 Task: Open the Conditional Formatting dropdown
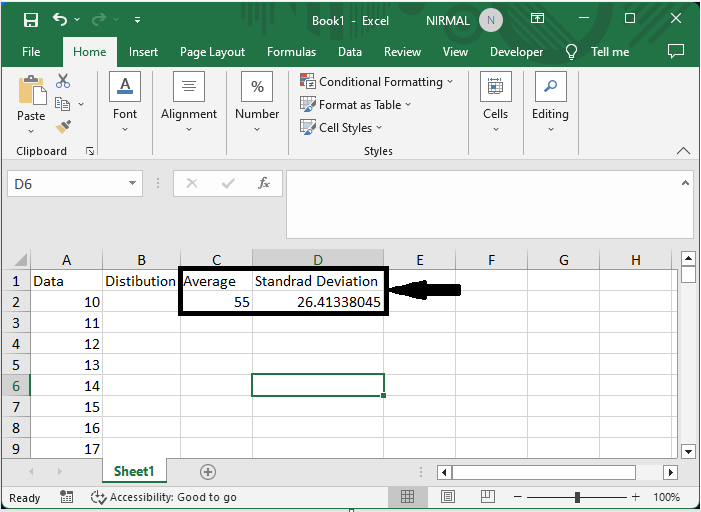[377, 82]
